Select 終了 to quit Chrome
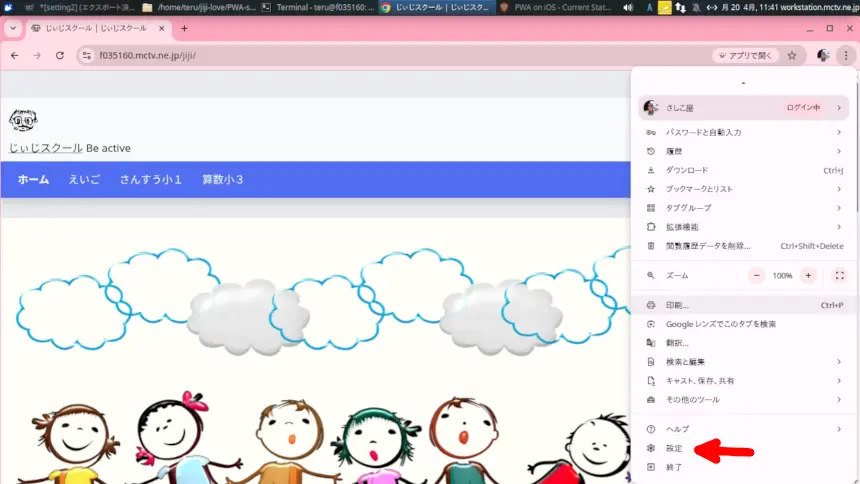 (744, 468)
